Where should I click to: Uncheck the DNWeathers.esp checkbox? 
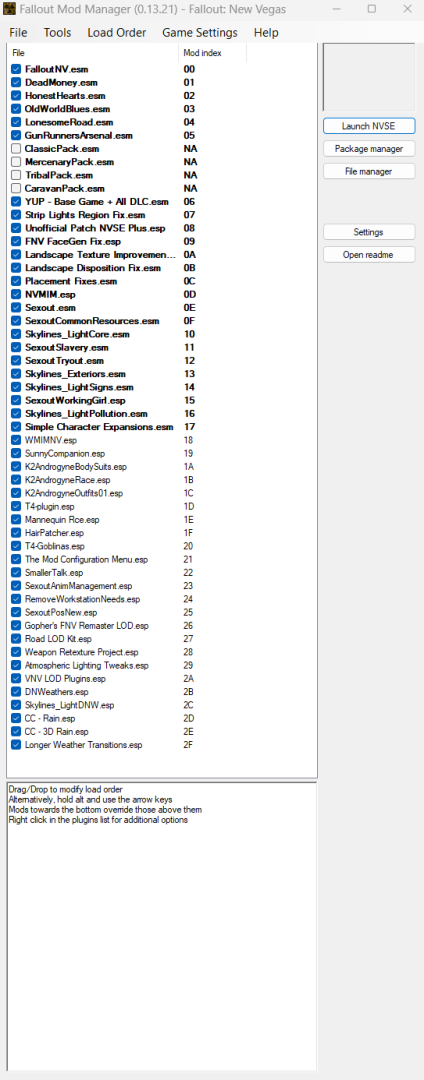[16, 692]
